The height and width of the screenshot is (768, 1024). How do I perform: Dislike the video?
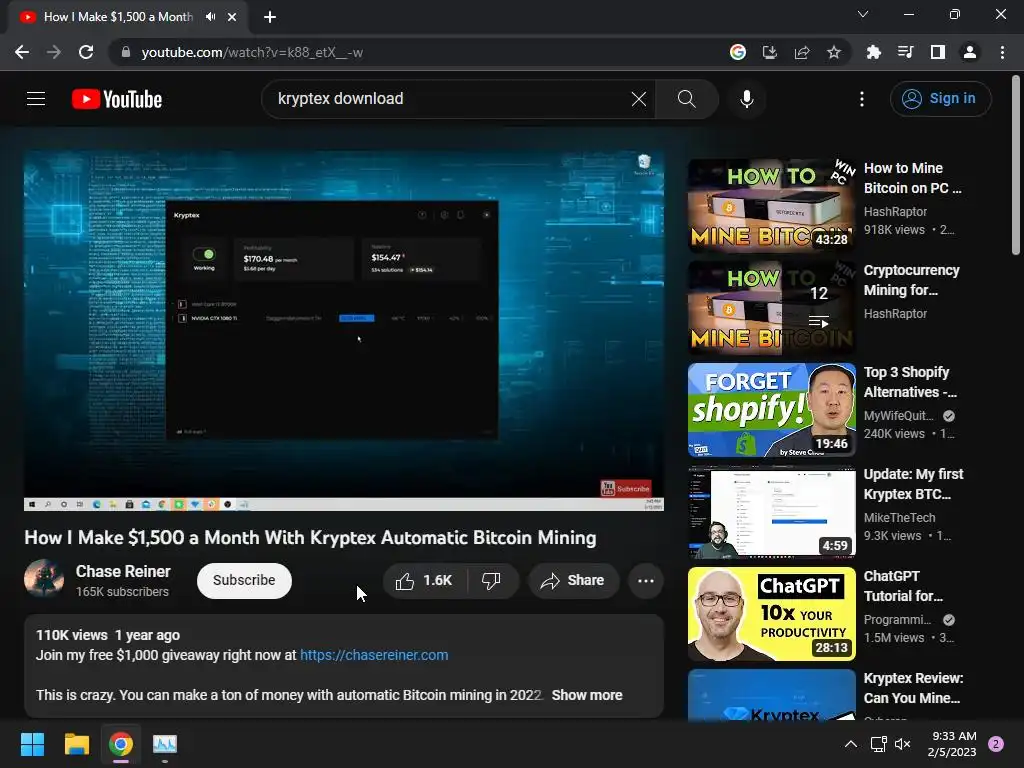tap(491, 581)
